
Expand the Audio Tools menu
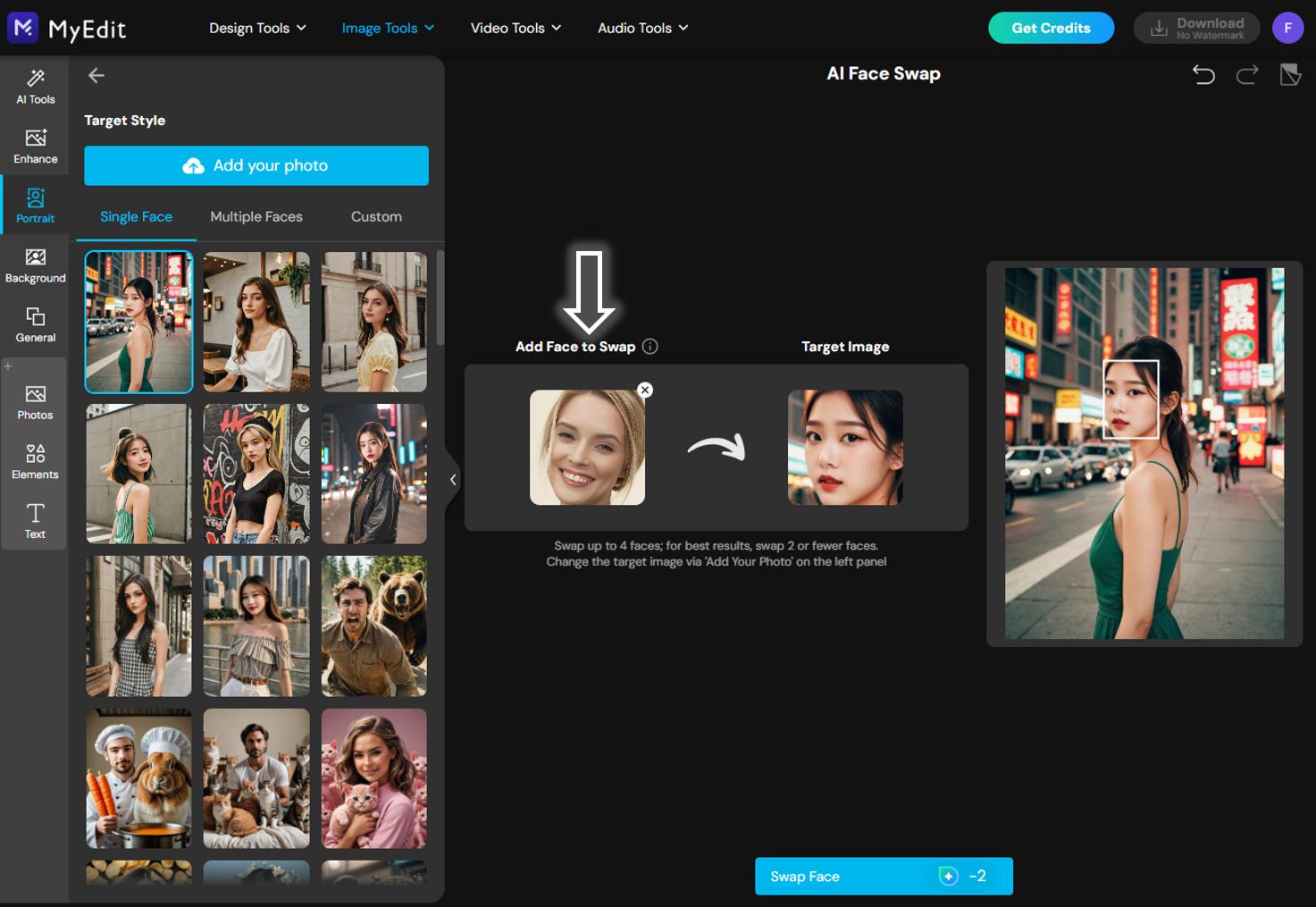click(x=643, y=28)
